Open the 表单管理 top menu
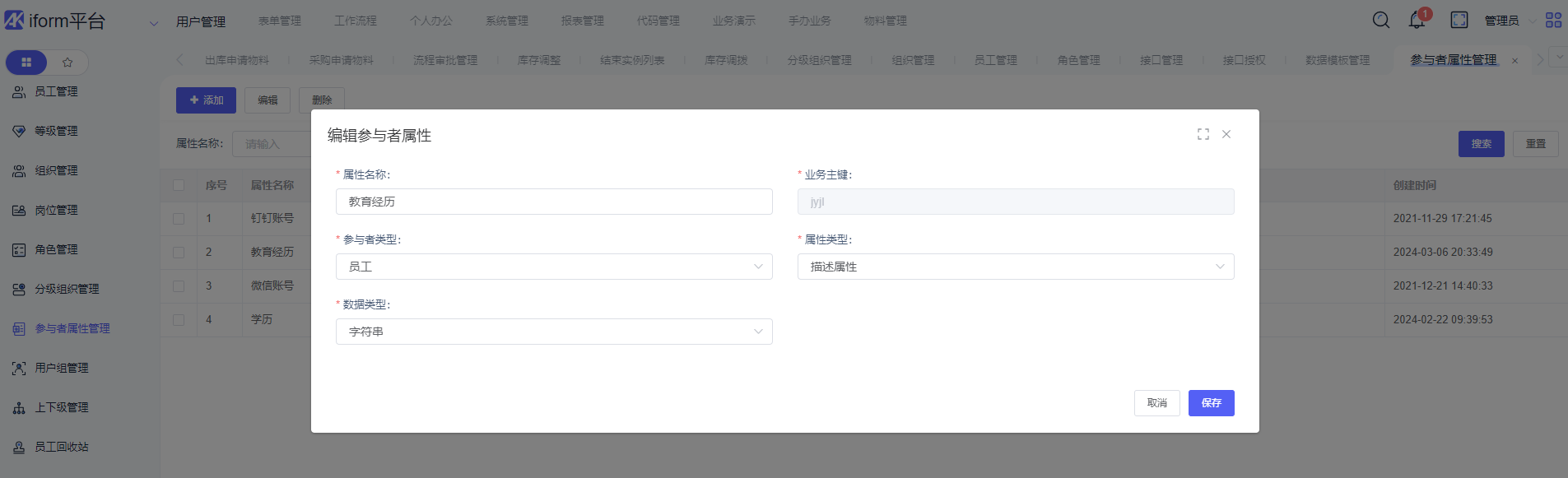Viewport: 1568px width, 478px height. 279,21
